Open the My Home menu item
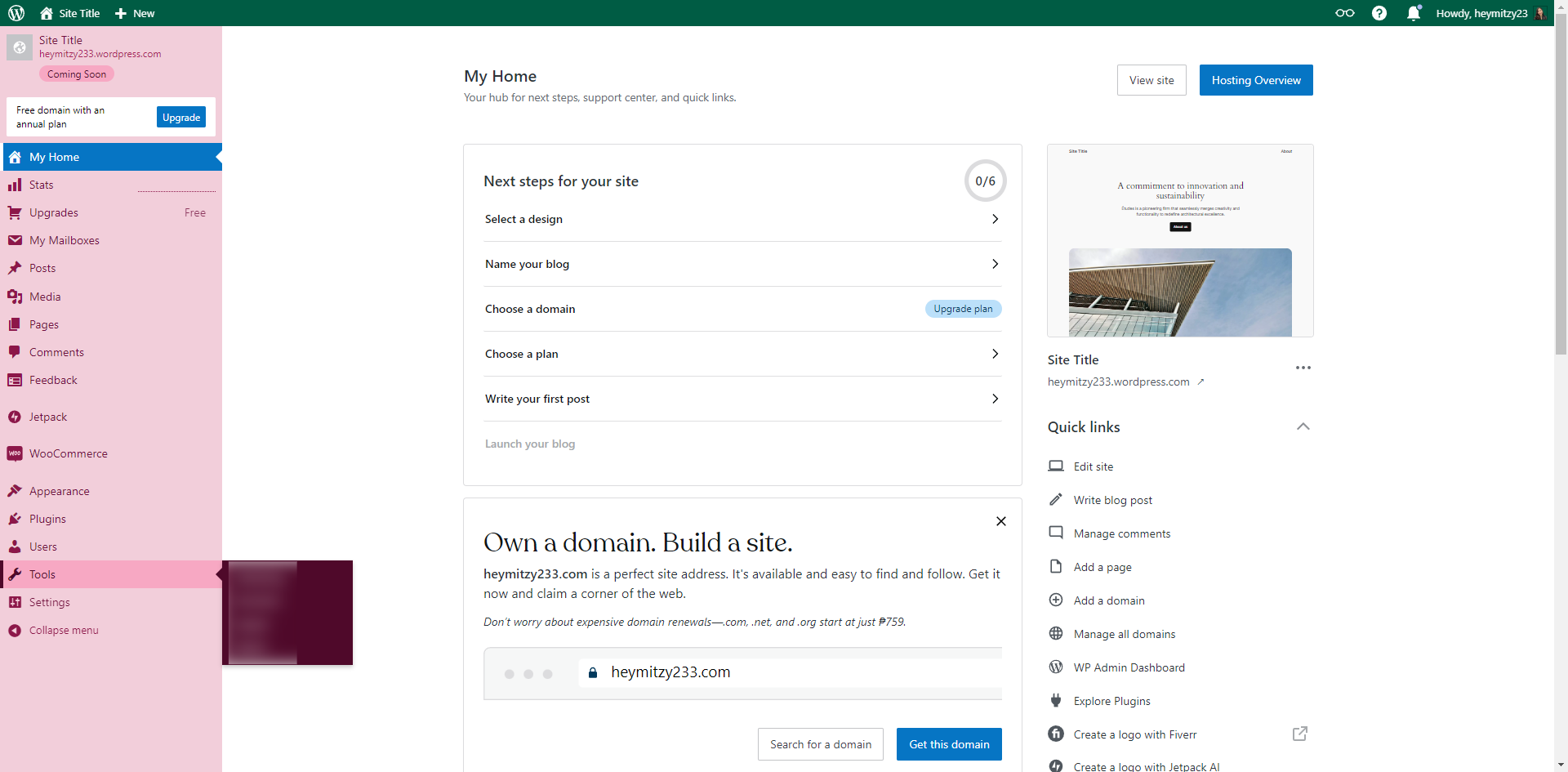The image size is (1568, 772). (x=113, y=157)
